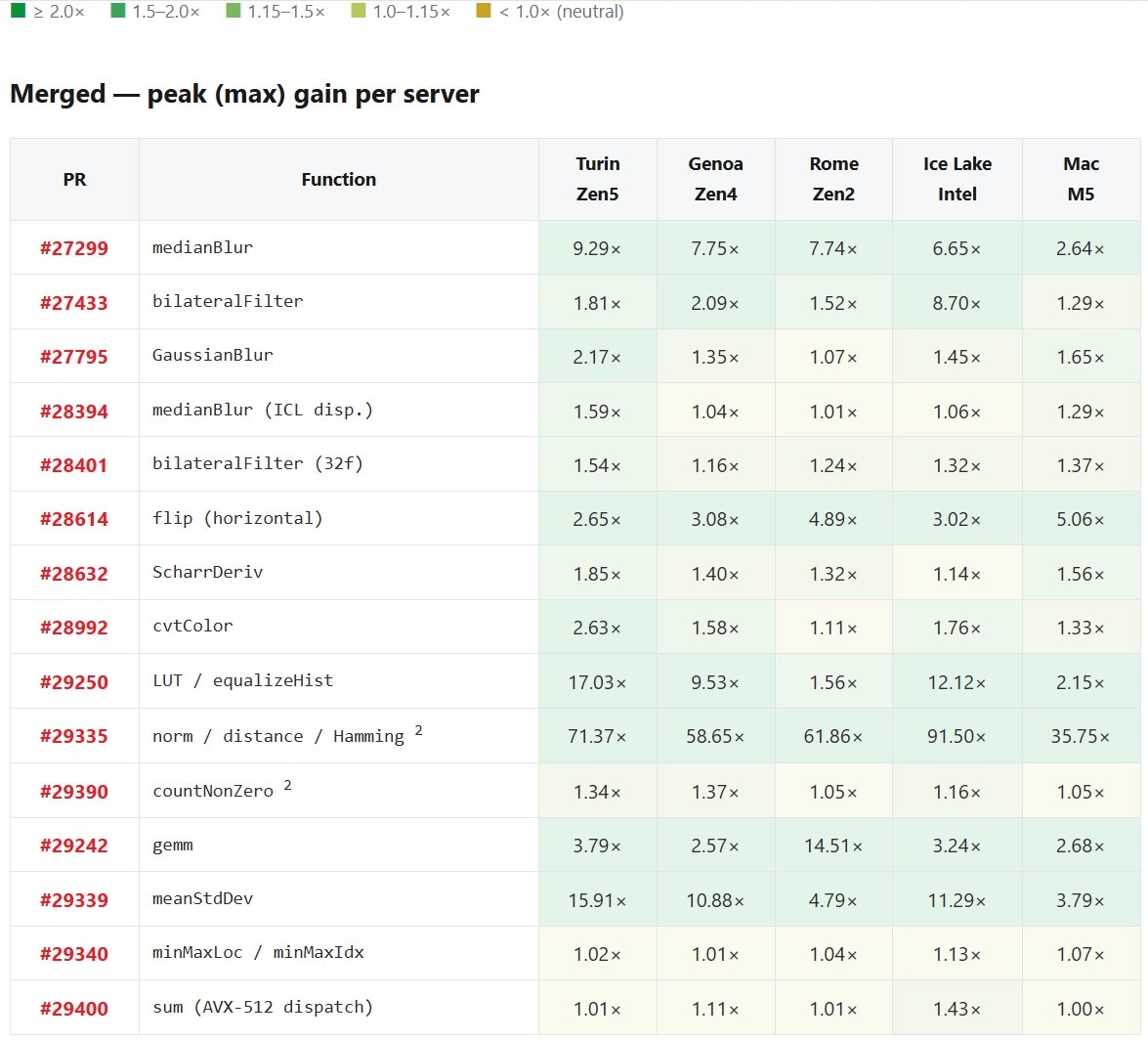
Task: Open PR #29390 for countNonZero
Action: [74, 791]
